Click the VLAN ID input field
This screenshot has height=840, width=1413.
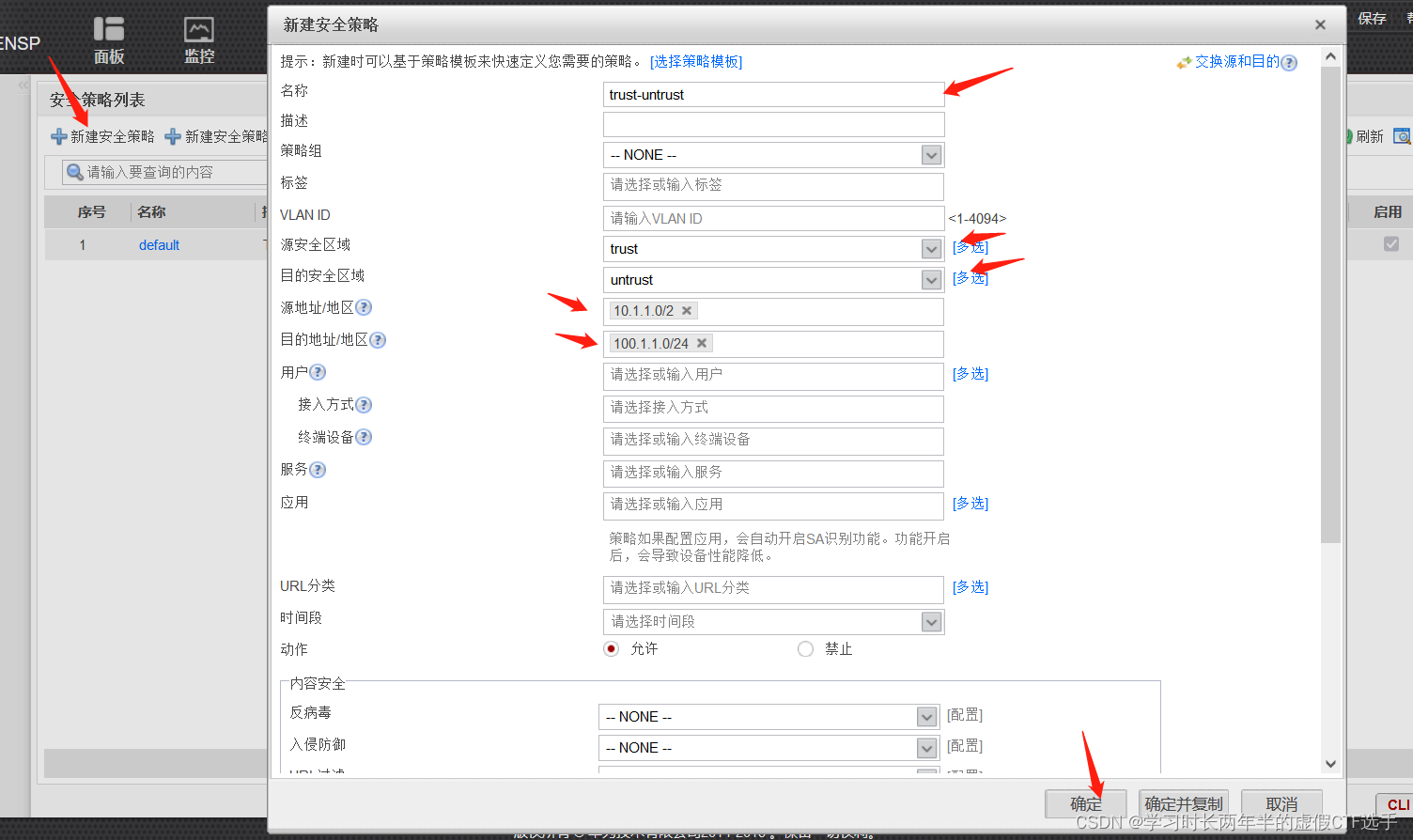tap(773, 218)
